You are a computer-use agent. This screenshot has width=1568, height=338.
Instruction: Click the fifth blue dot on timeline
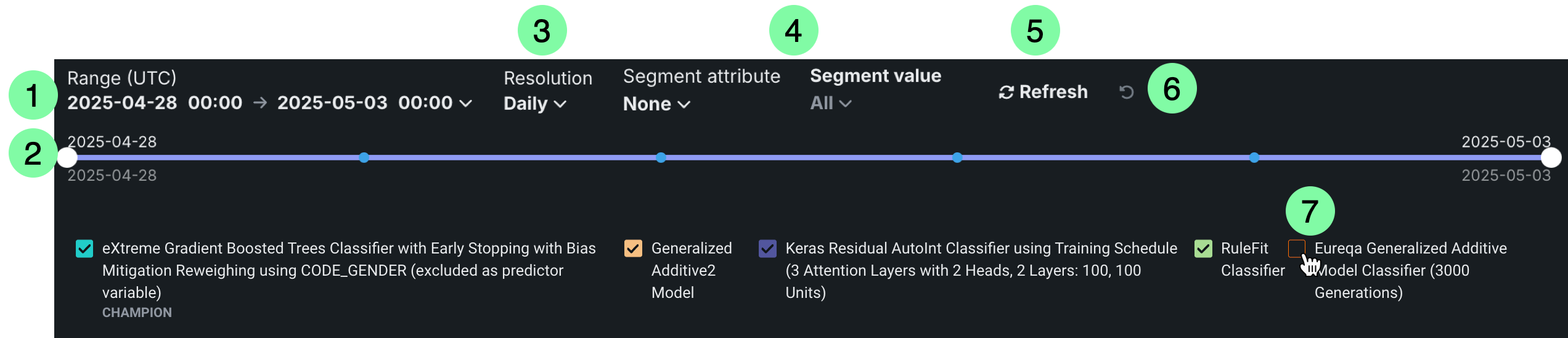pyautogui.click(x=1254, y=158)
